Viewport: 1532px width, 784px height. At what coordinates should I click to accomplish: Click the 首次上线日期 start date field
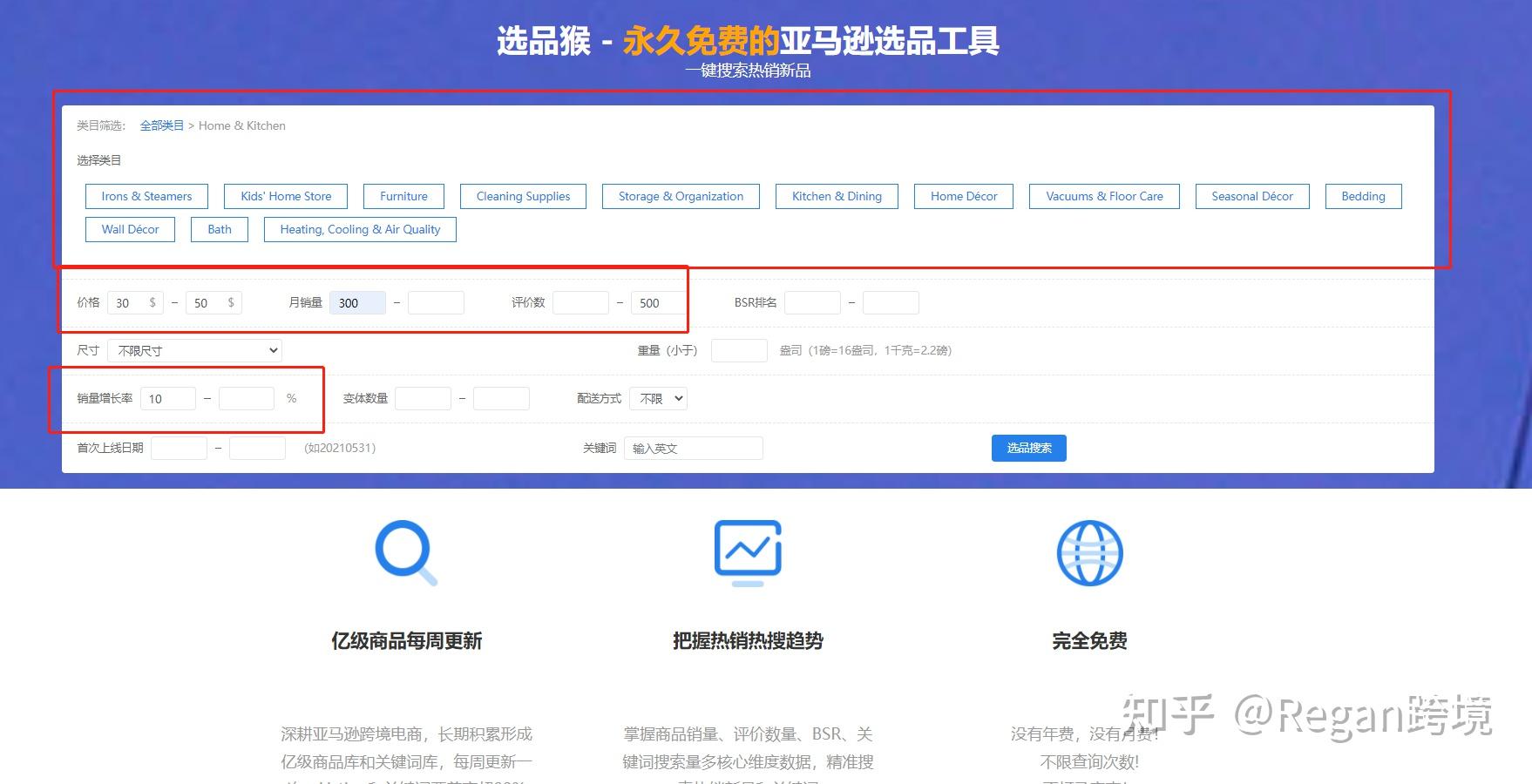(179, 448)
